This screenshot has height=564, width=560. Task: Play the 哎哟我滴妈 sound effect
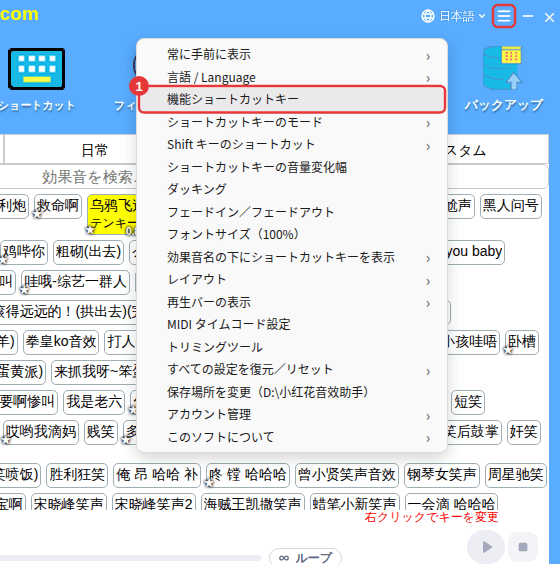click(41, 432)
